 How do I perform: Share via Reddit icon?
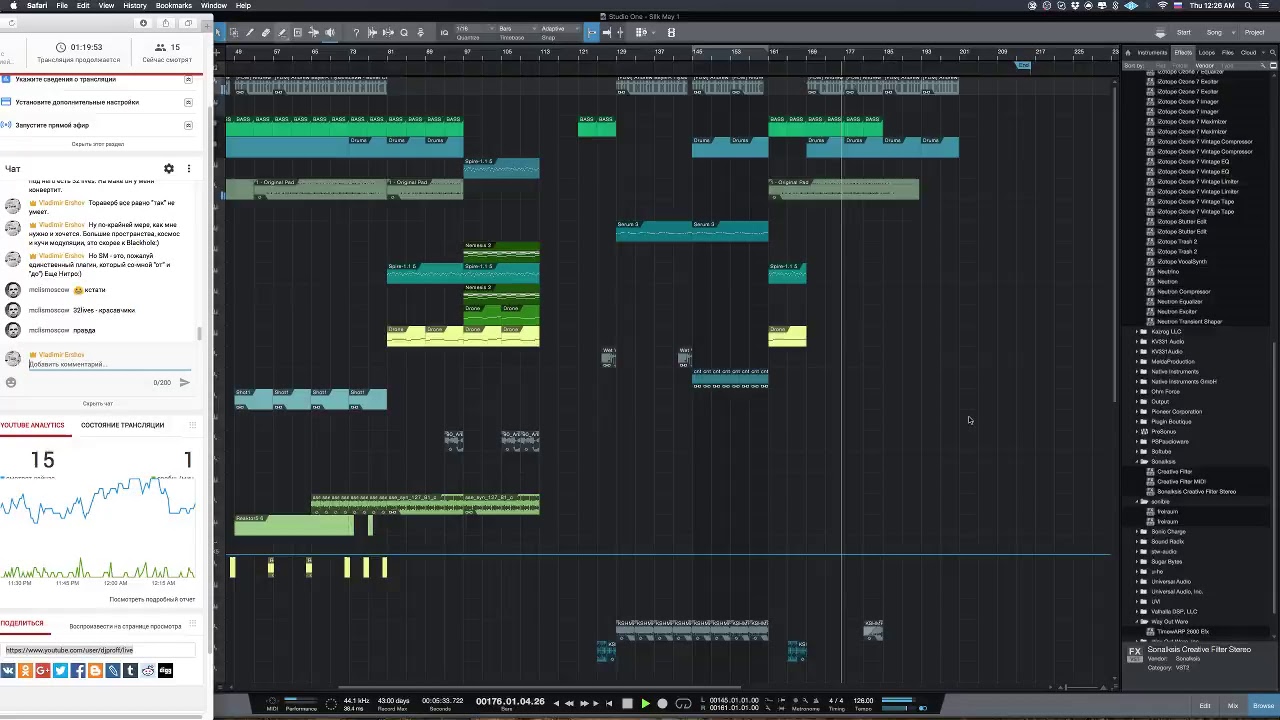pos(148,671)
